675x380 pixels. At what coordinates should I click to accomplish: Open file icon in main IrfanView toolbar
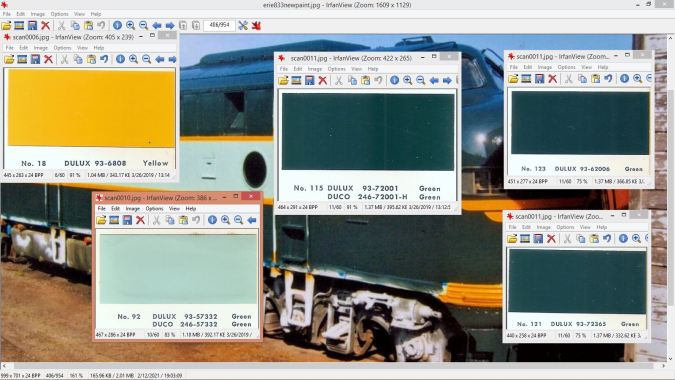point(6,25)
